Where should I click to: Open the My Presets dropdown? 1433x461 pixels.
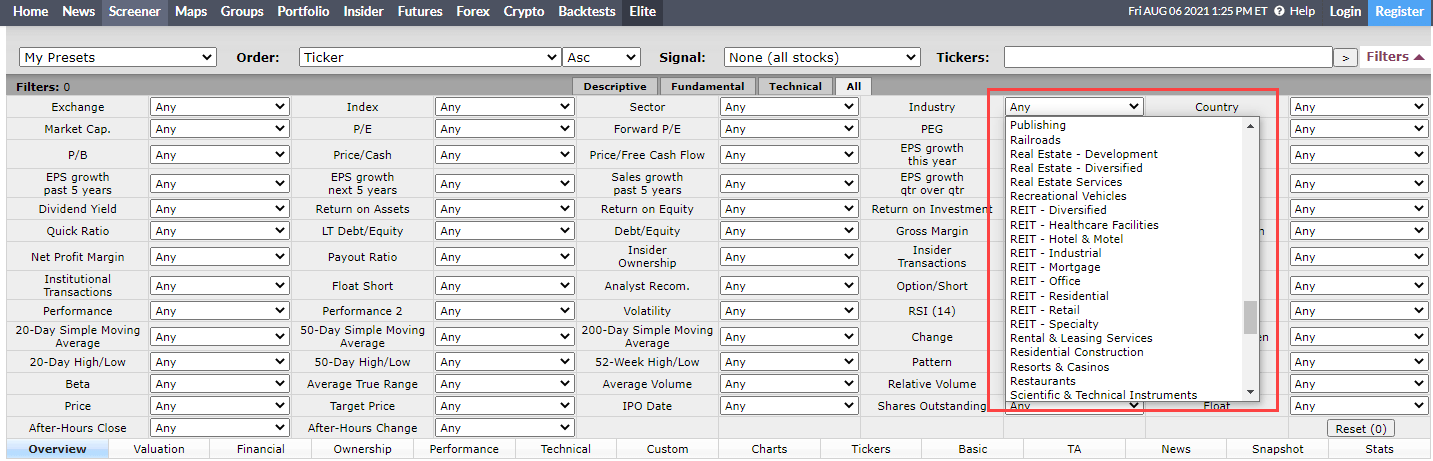pos(118,57)
